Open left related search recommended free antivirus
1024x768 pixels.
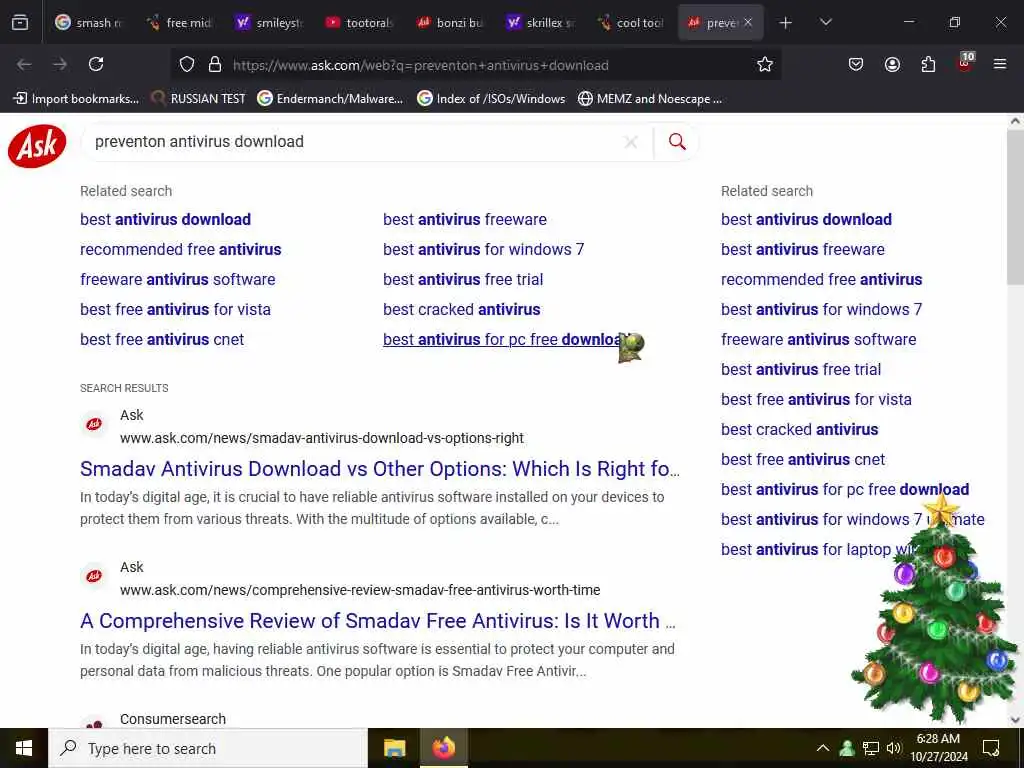(180, 249)
